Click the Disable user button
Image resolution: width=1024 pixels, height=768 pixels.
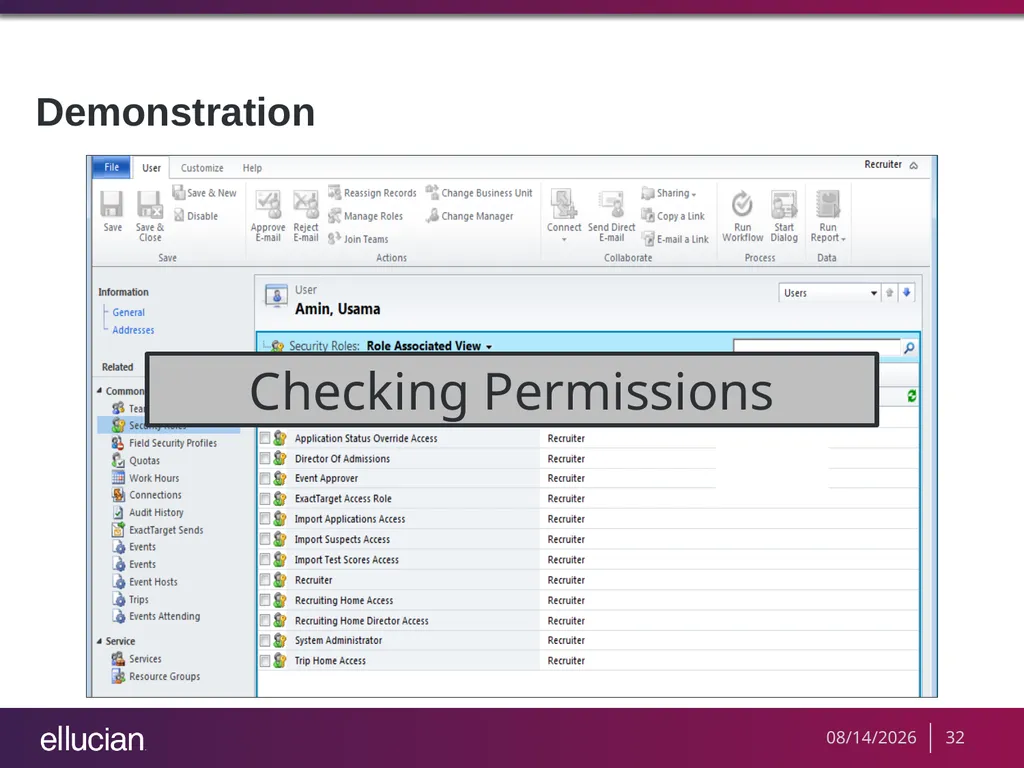pos(195,216)
